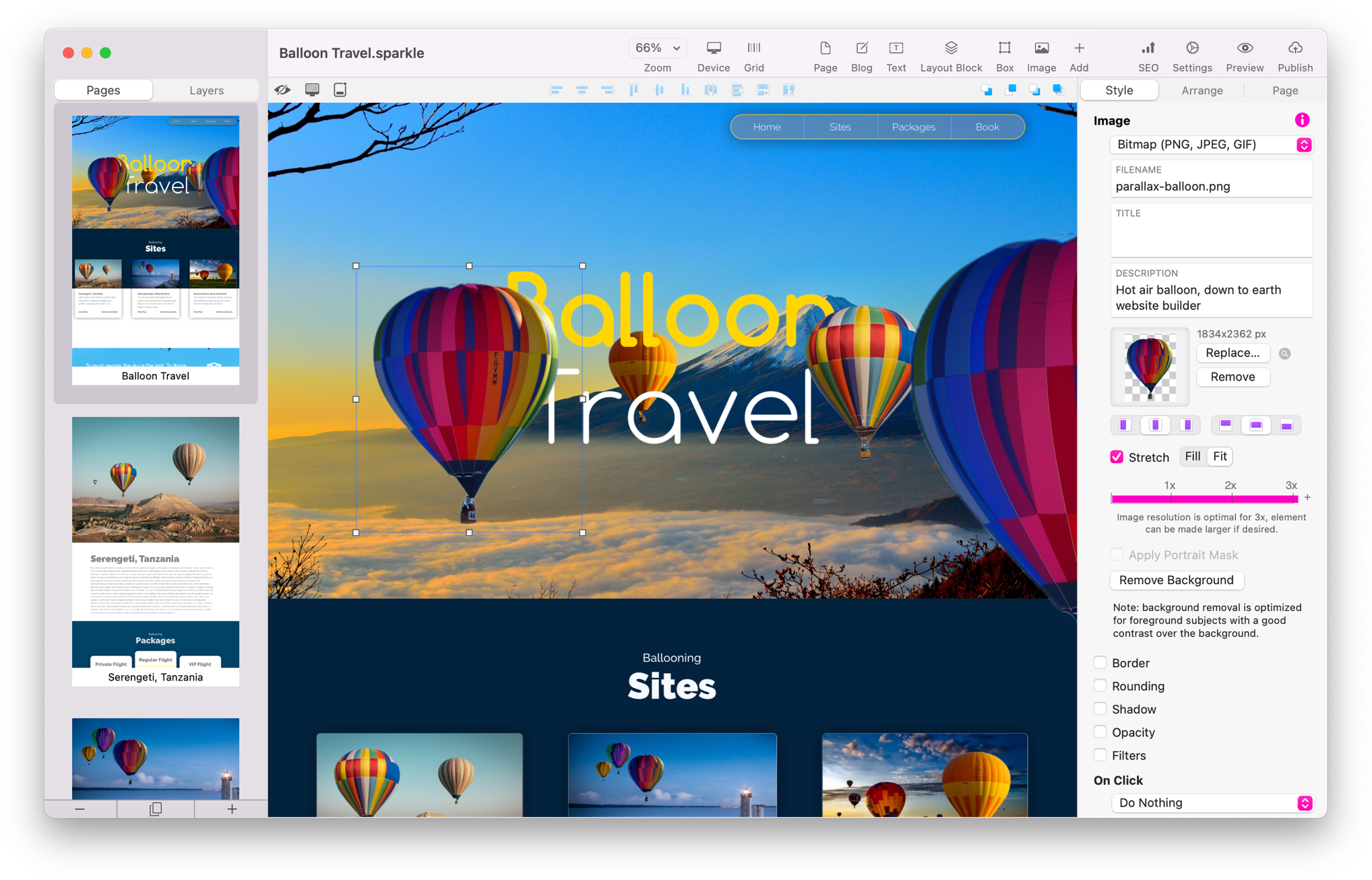Click the Grid toolbar icon
Viewport: 1372px width, 880px height.
[753, 49]
